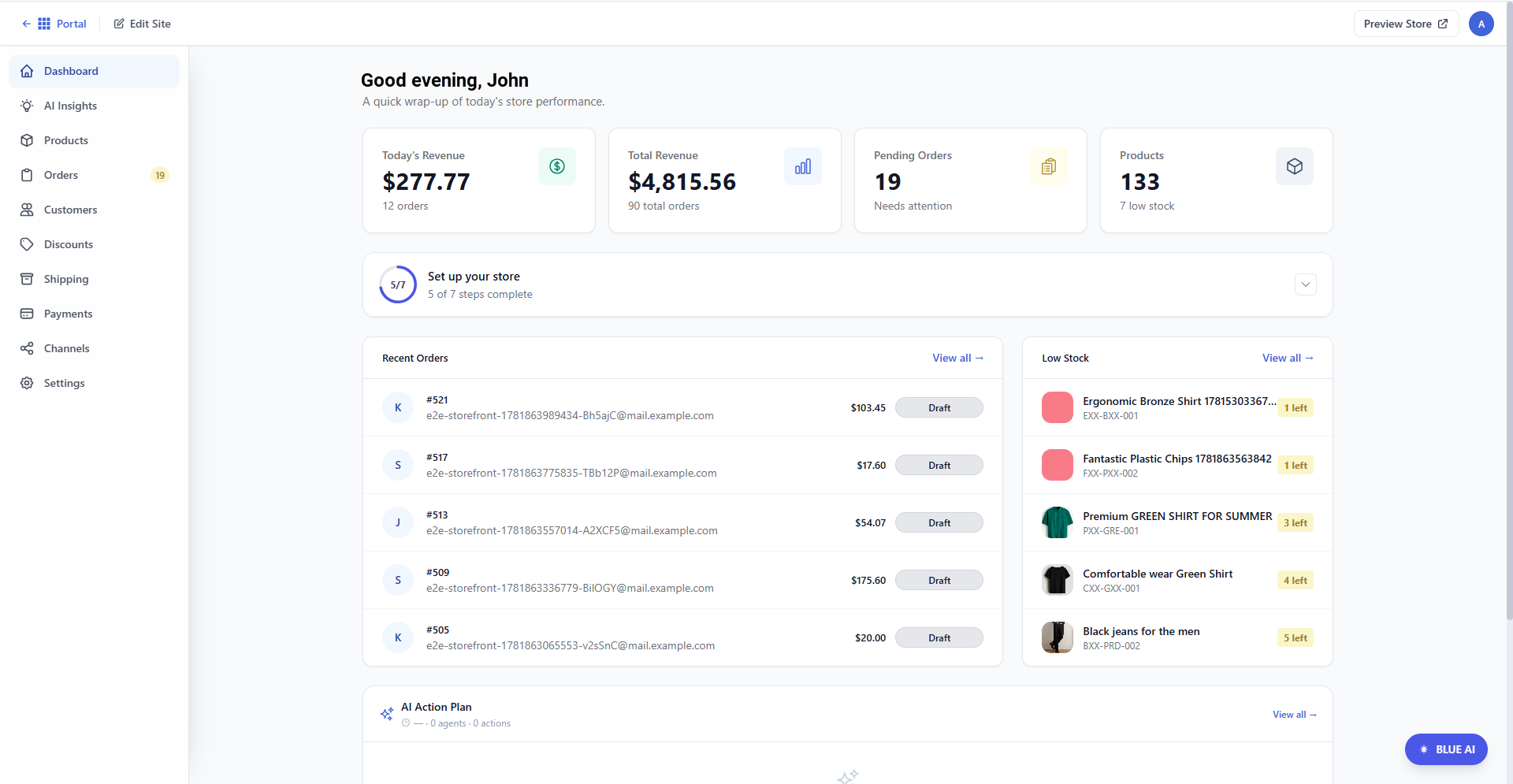Click the Discounts tag icon
The image size is (1513, 784).
27,244
